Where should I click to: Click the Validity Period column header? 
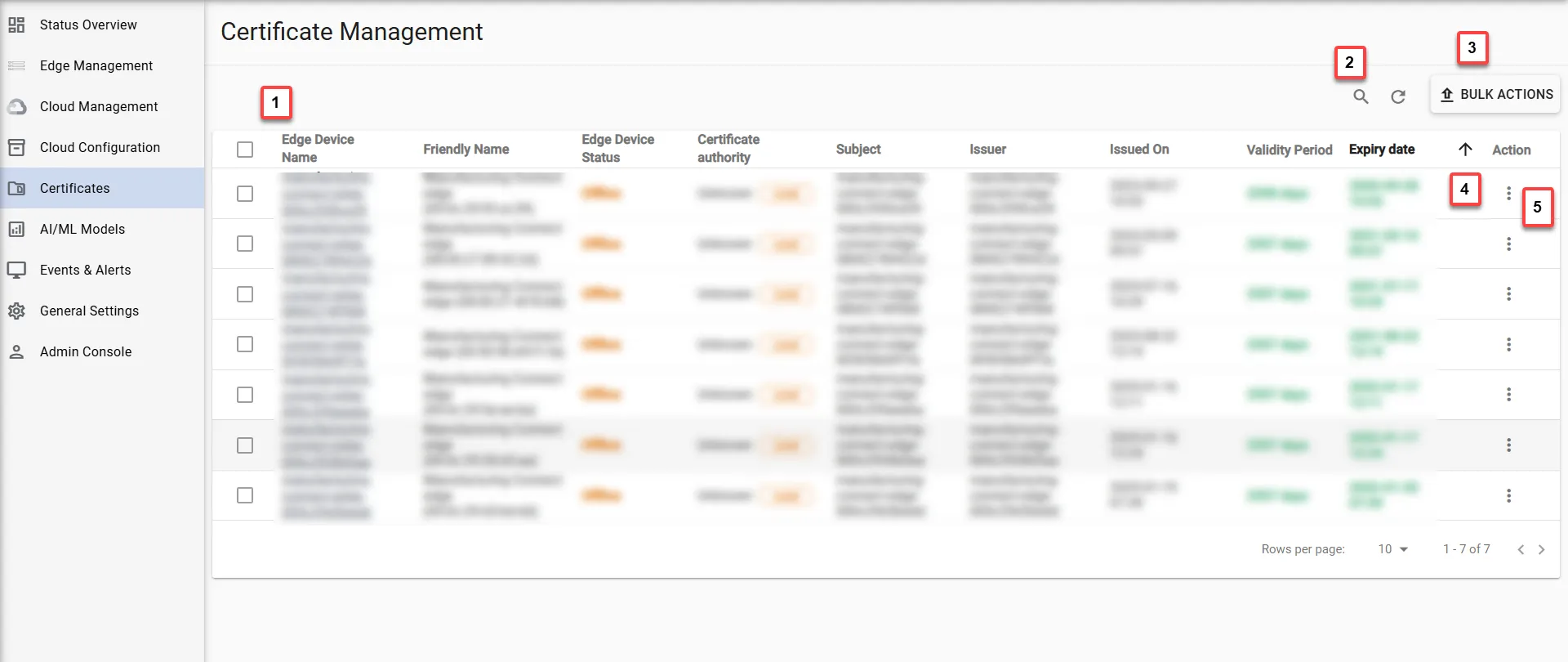click(1290, 150)
